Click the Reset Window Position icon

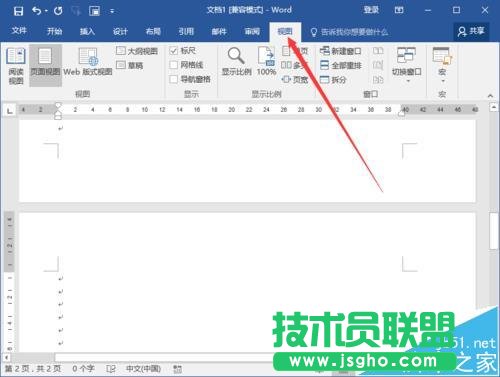pyautogui.click(x=378, y=79)
